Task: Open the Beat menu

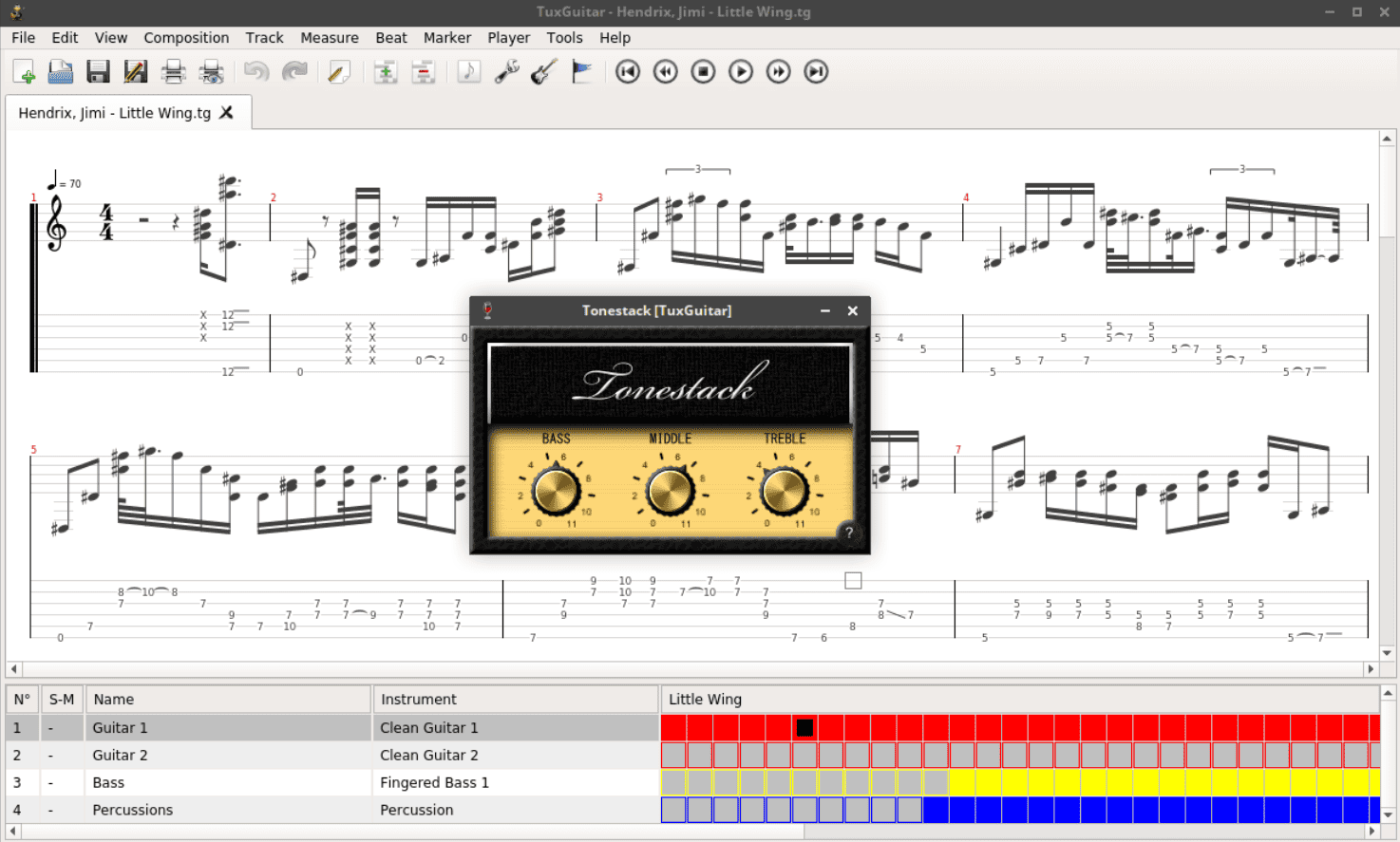Action: (391, 38)
